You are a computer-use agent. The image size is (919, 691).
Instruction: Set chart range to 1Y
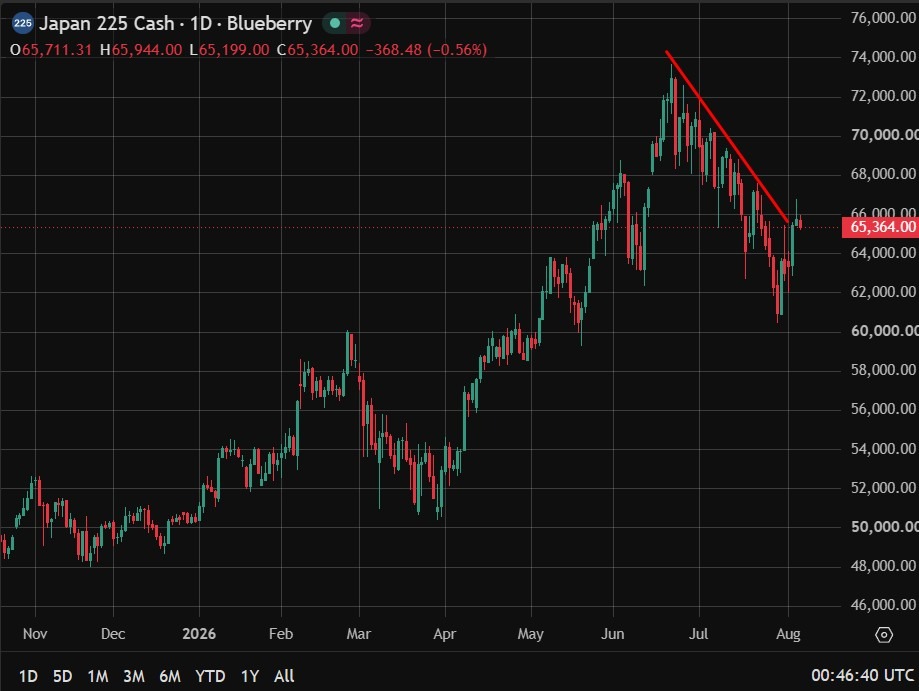(x=250, y=676)
